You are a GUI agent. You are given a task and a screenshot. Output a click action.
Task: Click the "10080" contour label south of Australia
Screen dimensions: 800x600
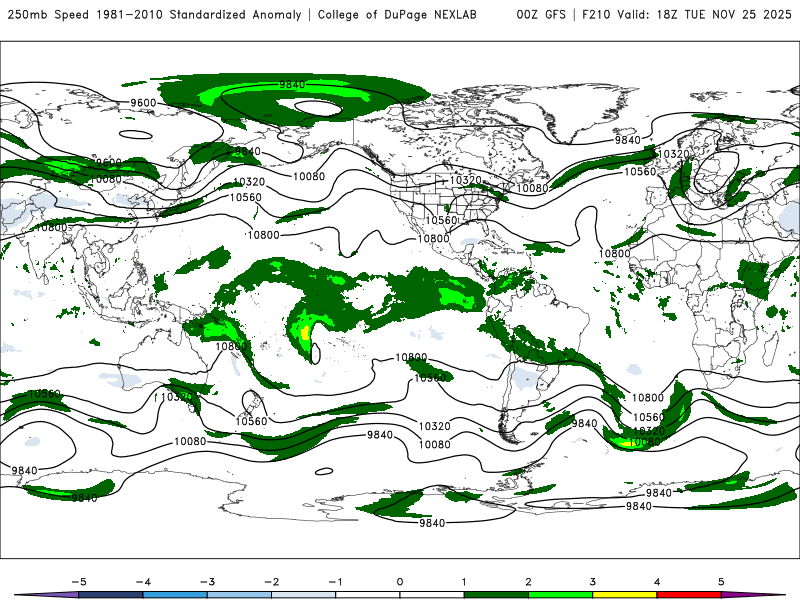(190, 441)
